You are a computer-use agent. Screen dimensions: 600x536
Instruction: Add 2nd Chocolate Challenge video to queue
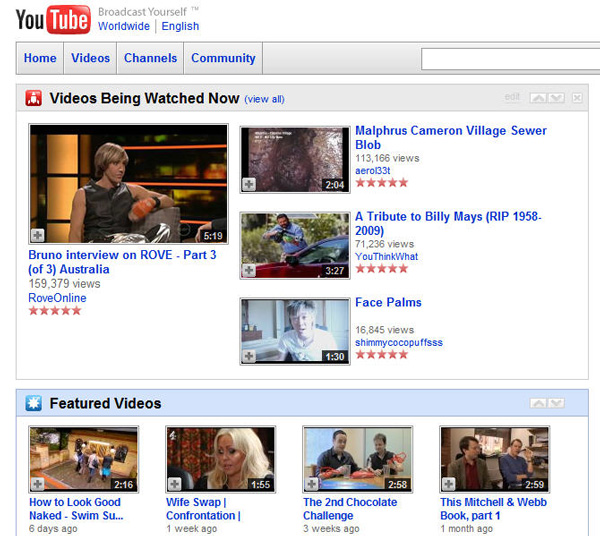tap(311, 484)
